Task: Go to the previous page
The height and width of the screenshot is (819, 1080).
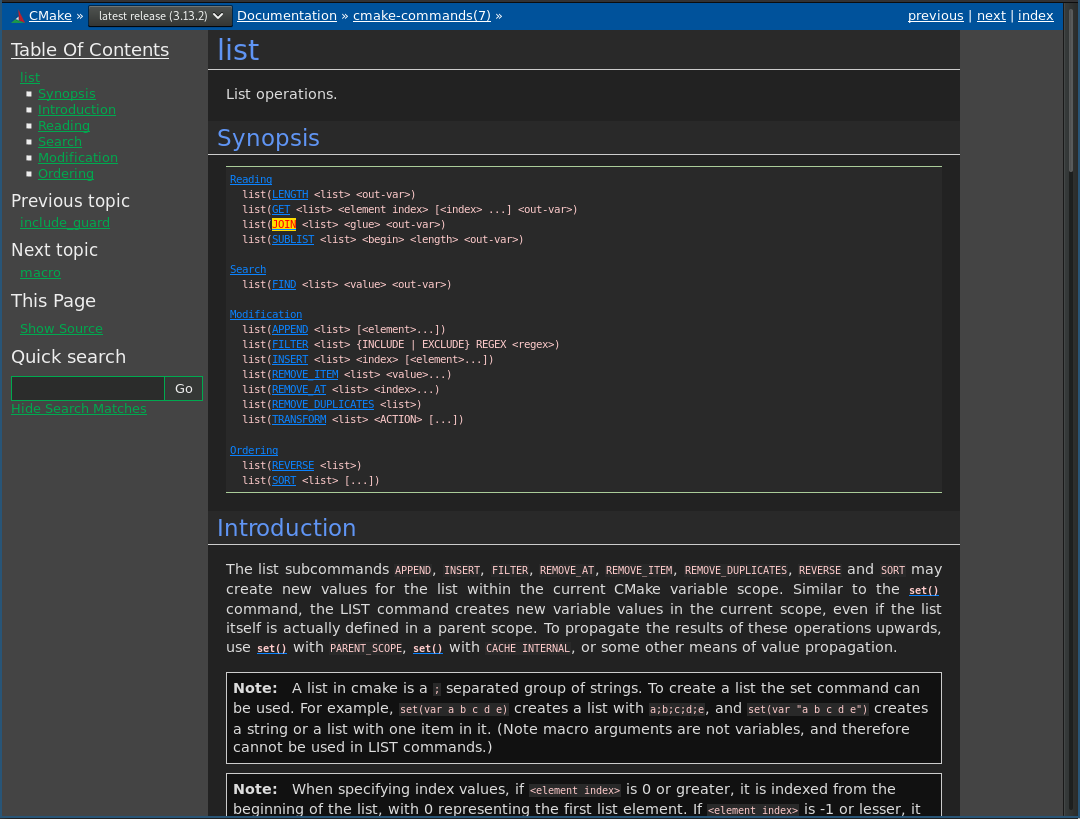Action: pos(935,16)
